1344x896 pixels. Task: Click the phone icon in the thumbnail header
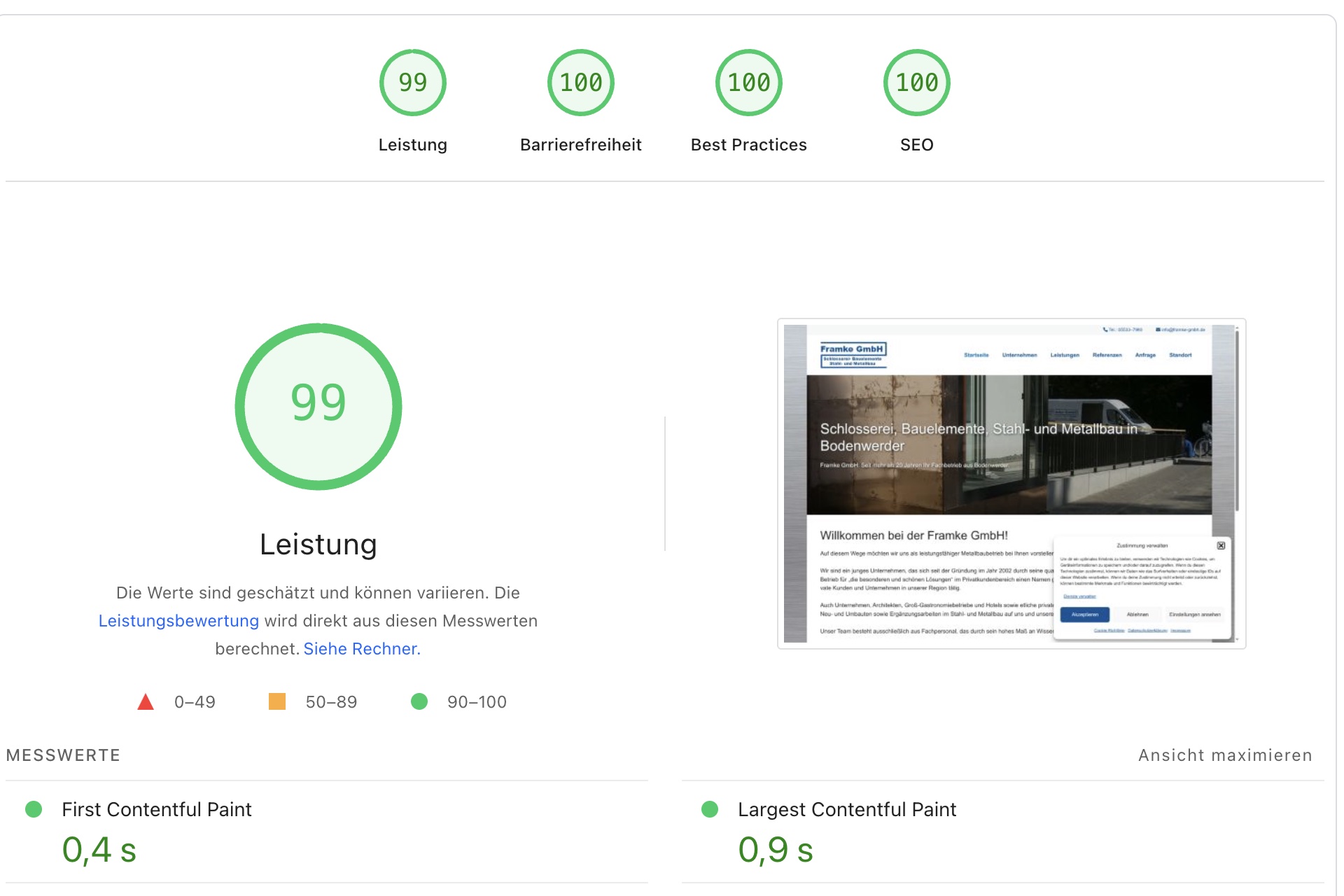point(1106,330)
